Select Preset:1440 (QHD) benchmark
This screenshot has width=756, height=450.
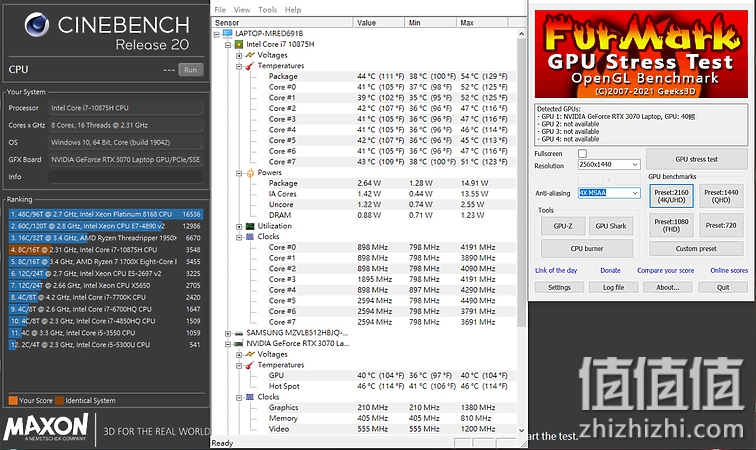(x=721, y=196)
